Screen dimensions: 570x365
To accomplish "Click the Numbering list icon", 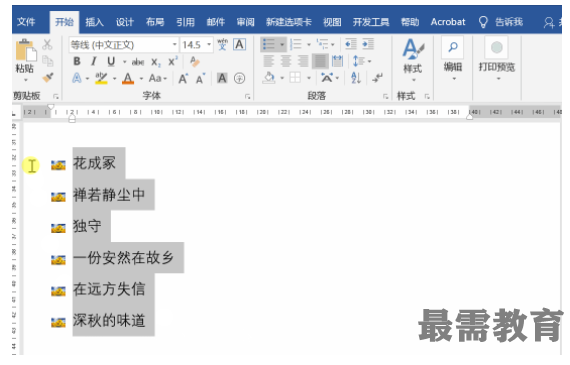I will [296, 44].
